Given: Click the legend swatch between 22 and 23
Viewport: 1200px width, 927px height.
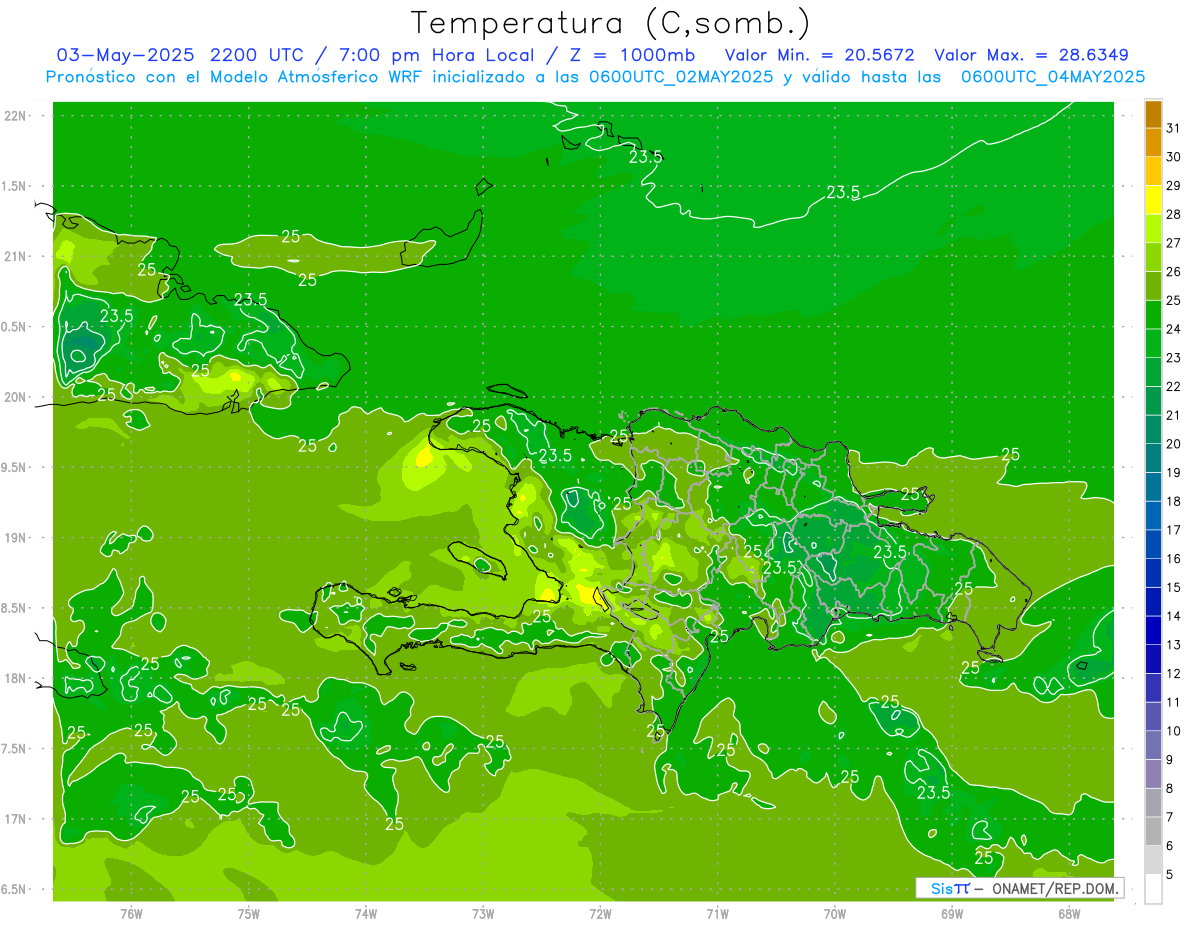Looking at the screenshot, I should 1154,372.
